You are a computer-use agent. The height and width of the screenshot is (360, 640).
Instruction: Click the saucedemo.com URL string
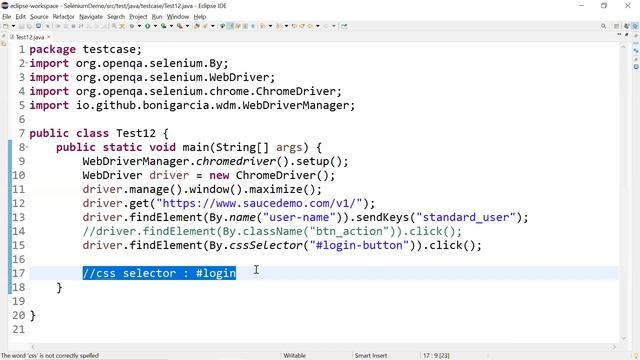260,203
